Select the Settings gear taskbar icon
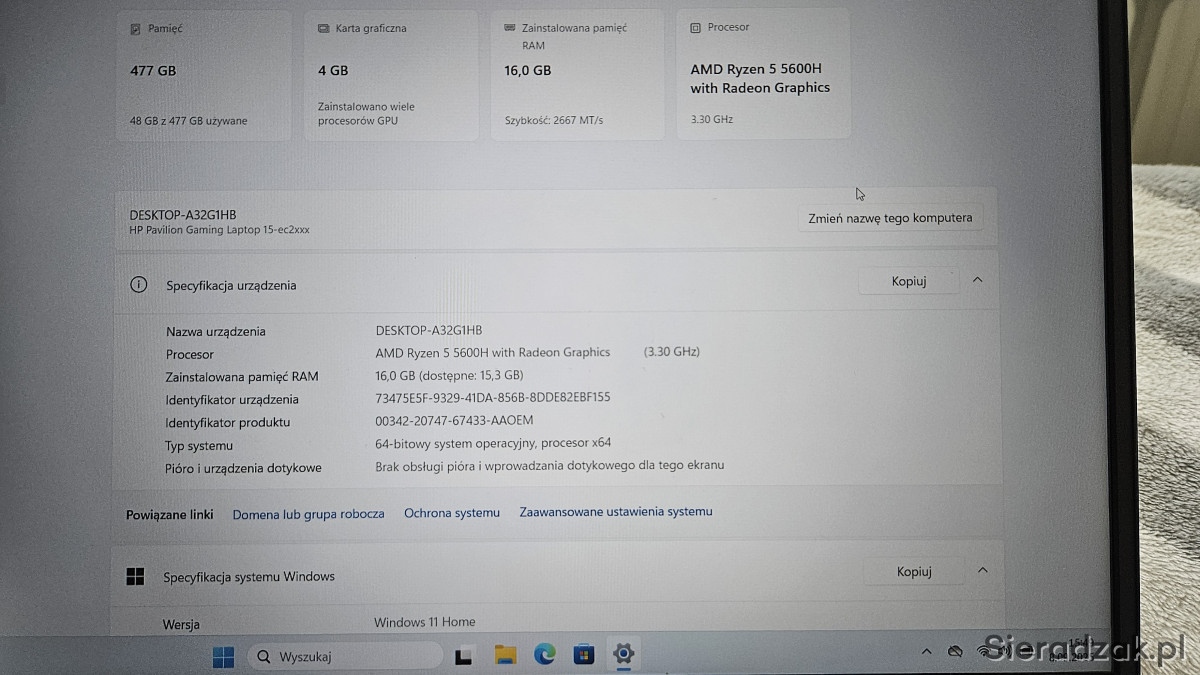 tap(624, 655)
